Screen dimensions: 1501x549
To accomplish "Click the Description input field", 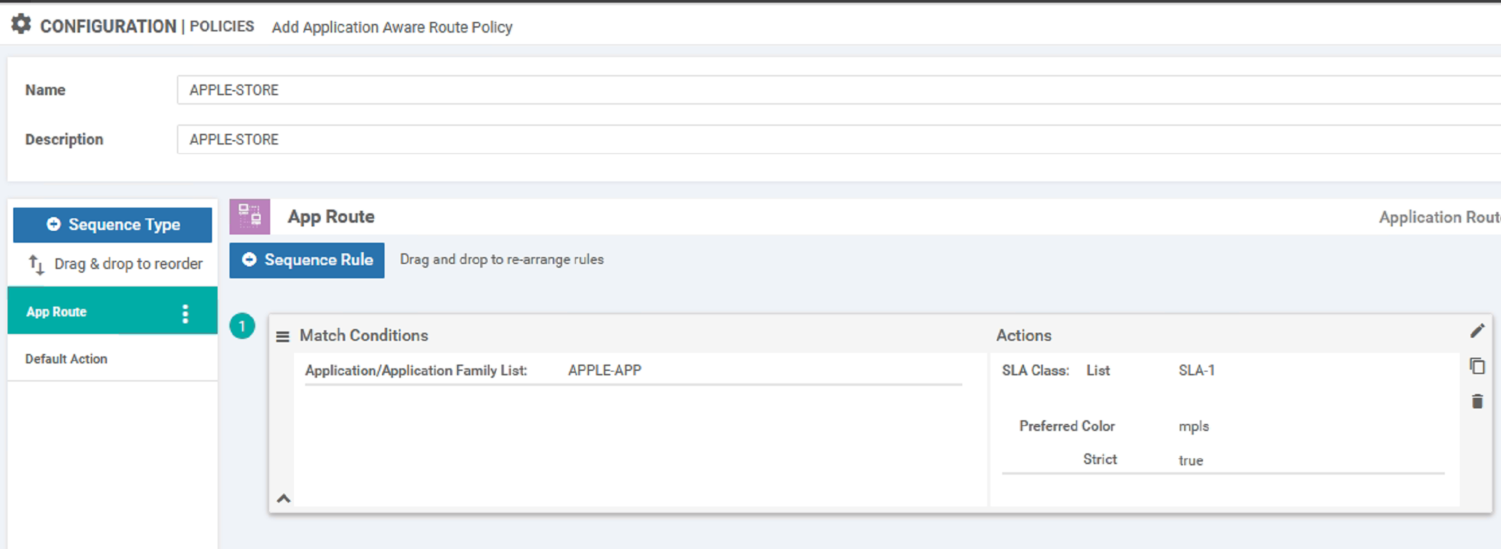I will tap(838, 140).
